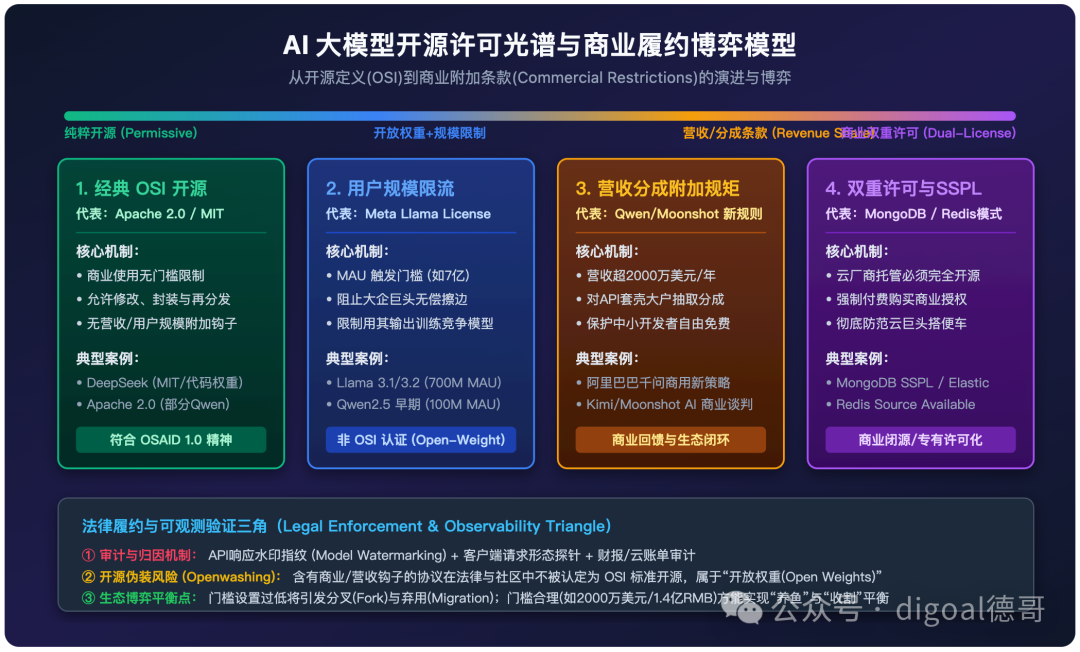
Task: Select the line "代表: MongoDB / Redis模式"
Action: [x=914, y=214]
